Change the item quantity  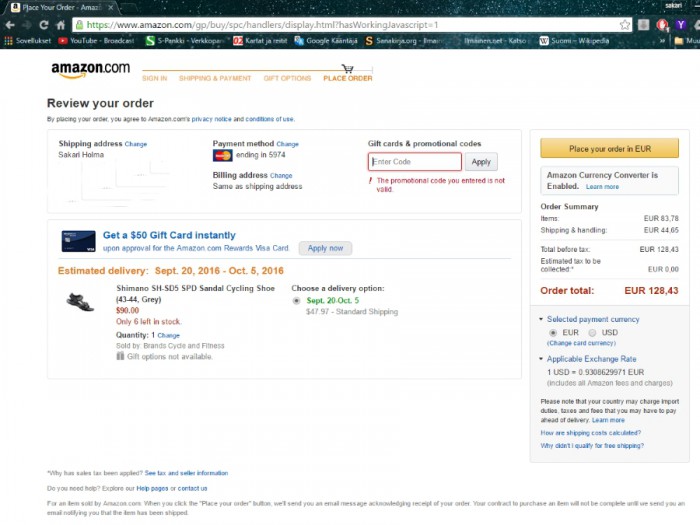coord(168,335)
